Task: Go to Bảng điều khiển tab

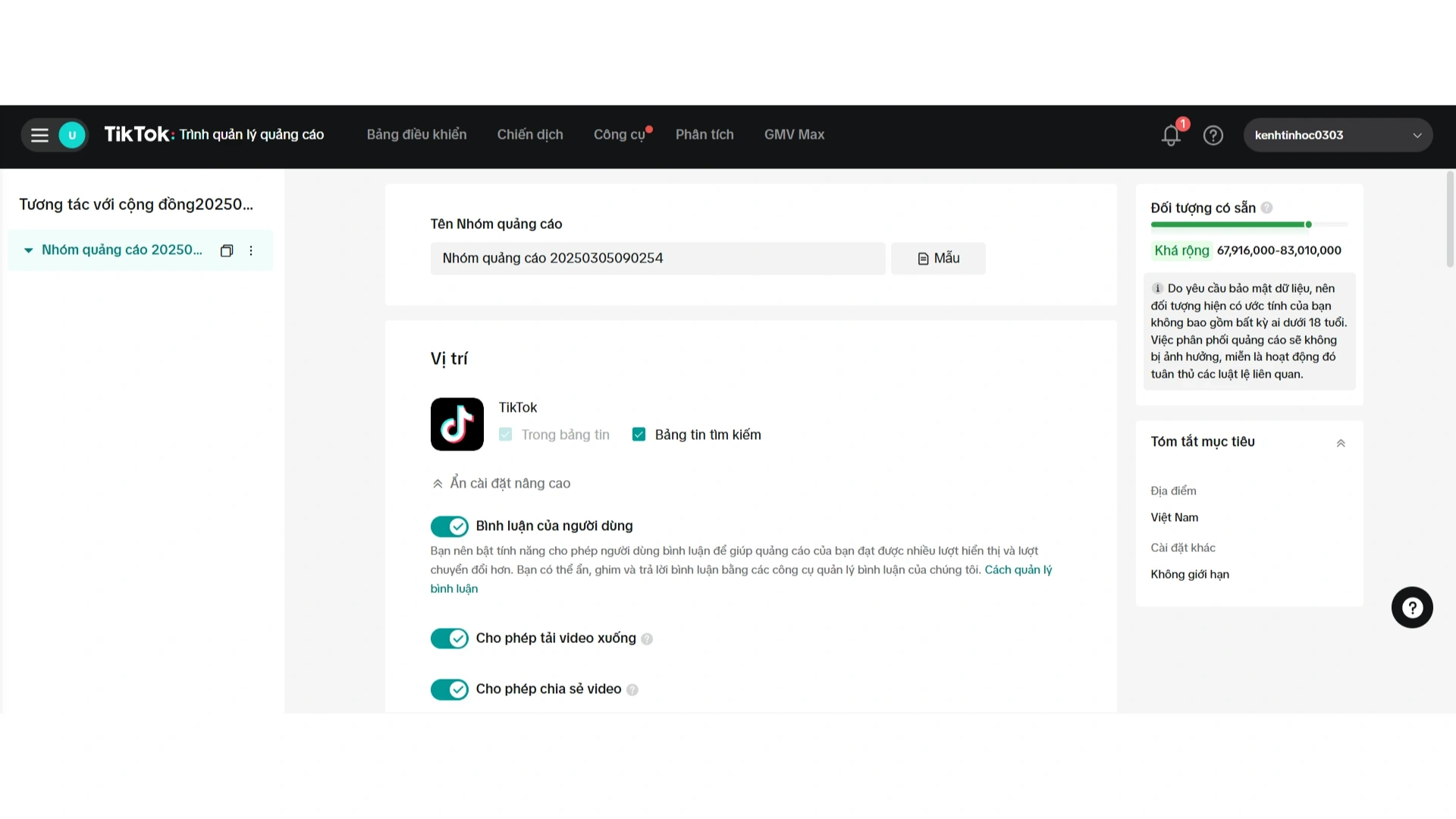Action: (x=417, y=134)
